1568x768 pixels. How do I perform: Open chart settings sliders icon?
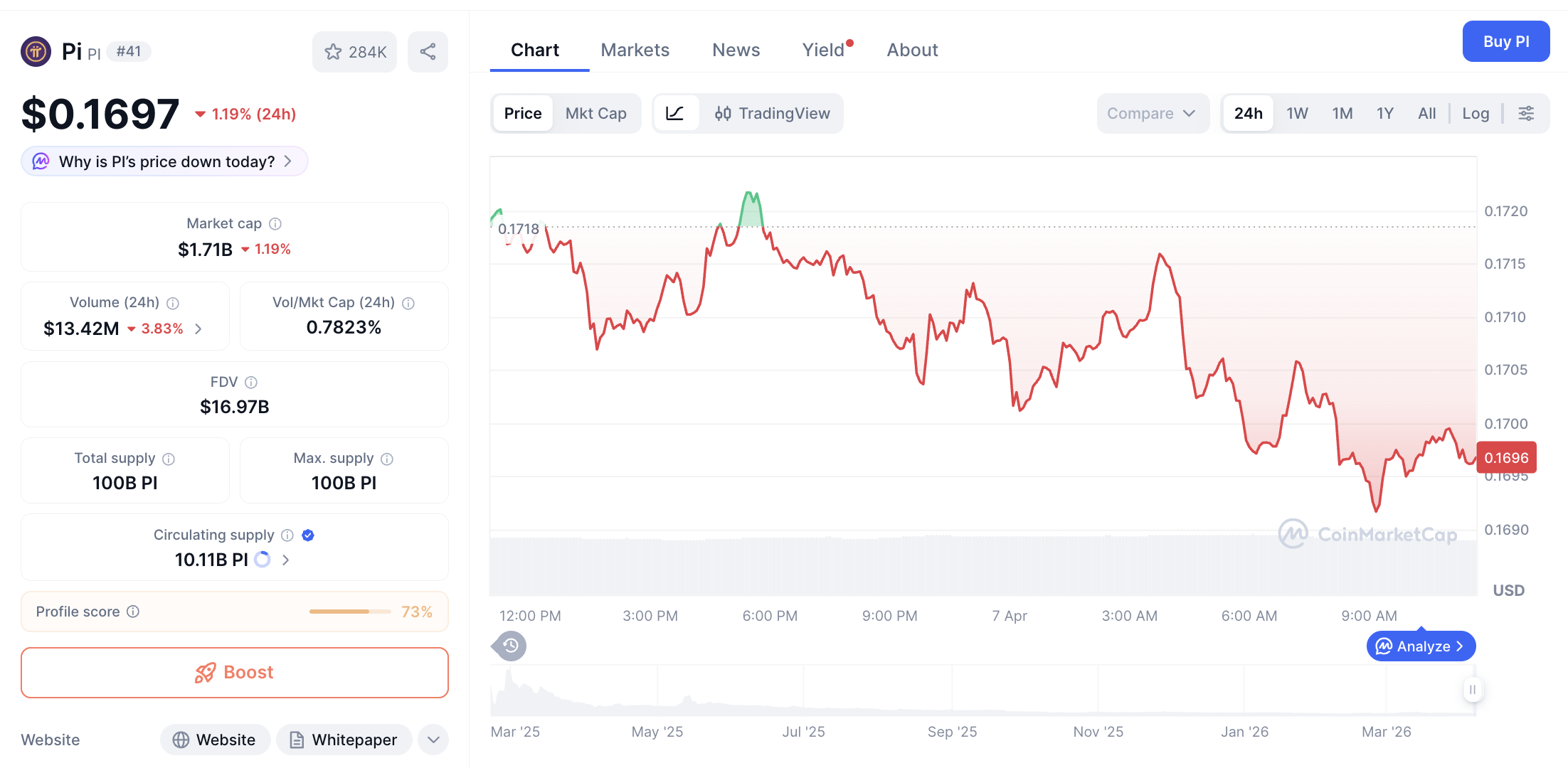point(1526,113)
